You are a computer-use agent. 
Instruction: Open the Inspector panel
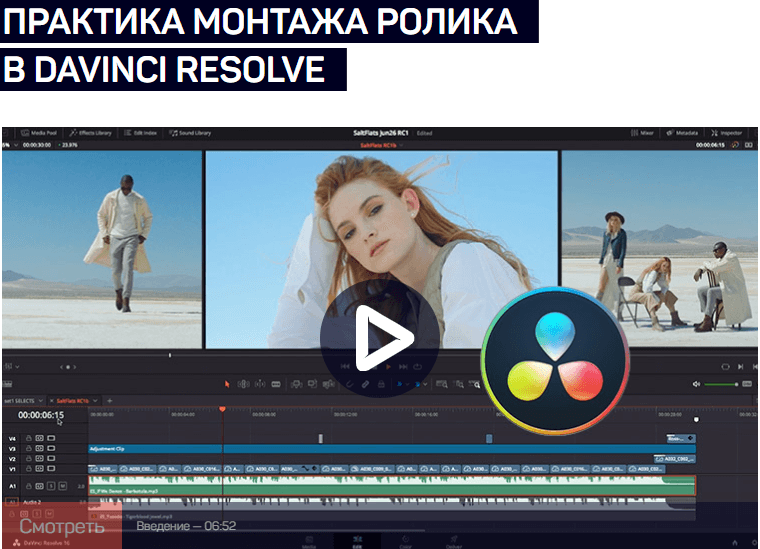pos(726,133)
